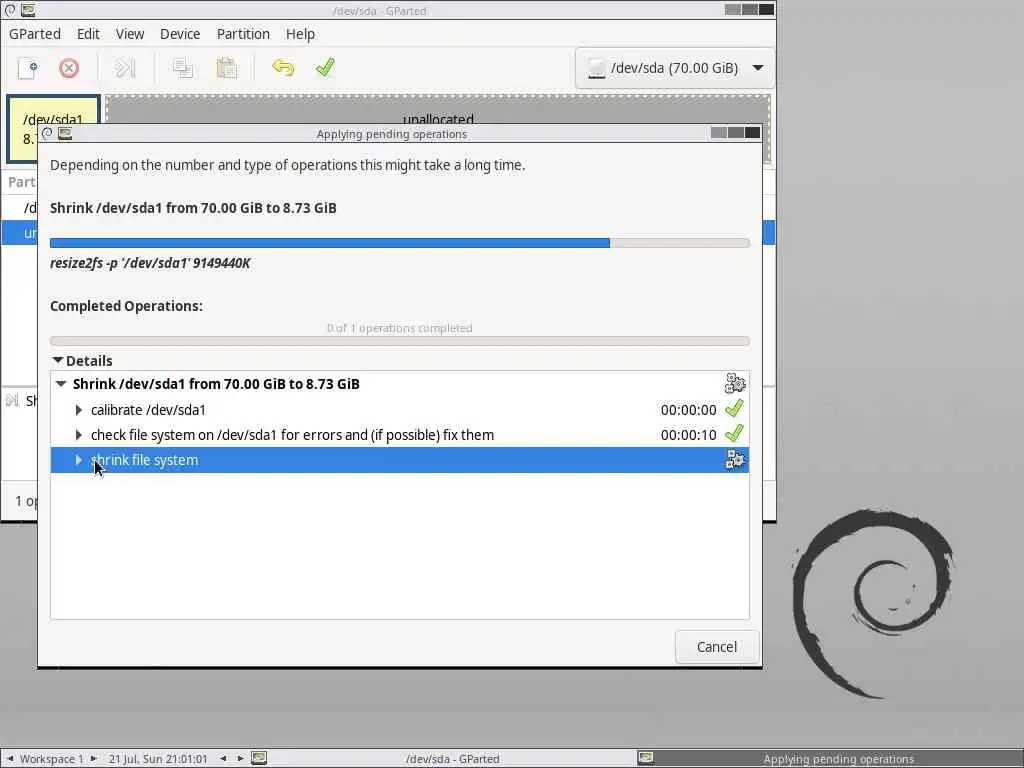Expand the shrink file system step

[79, 460]
